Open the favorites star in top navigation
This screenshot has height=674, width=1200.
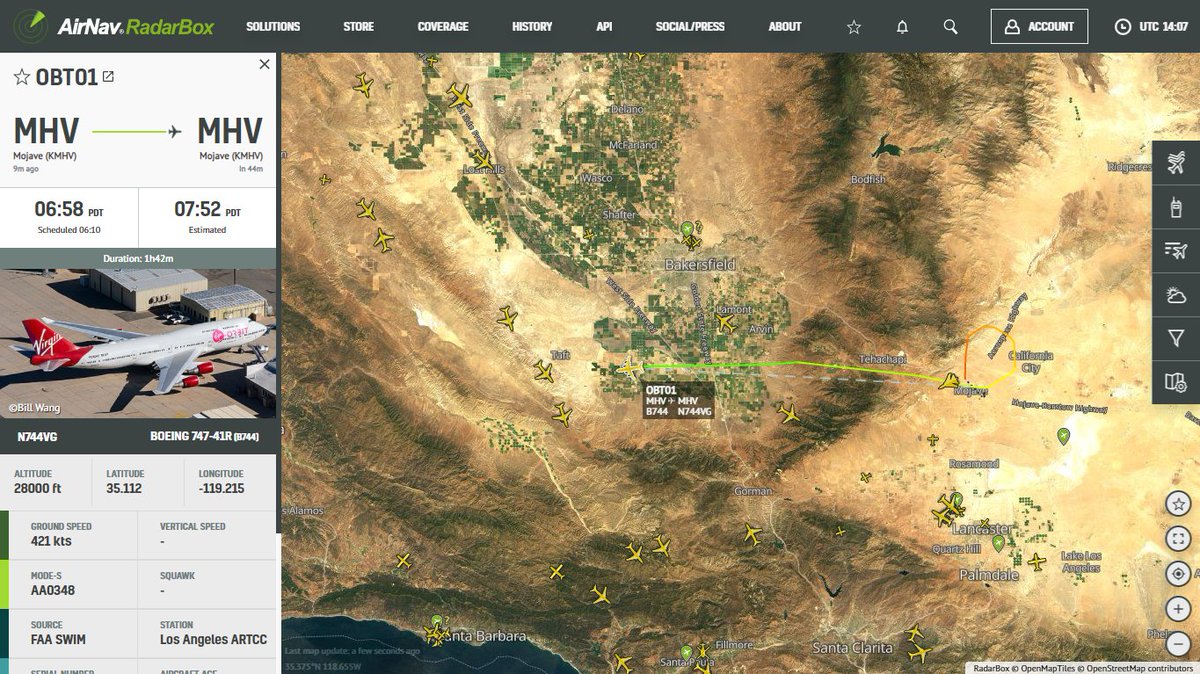tap(854, 27)
